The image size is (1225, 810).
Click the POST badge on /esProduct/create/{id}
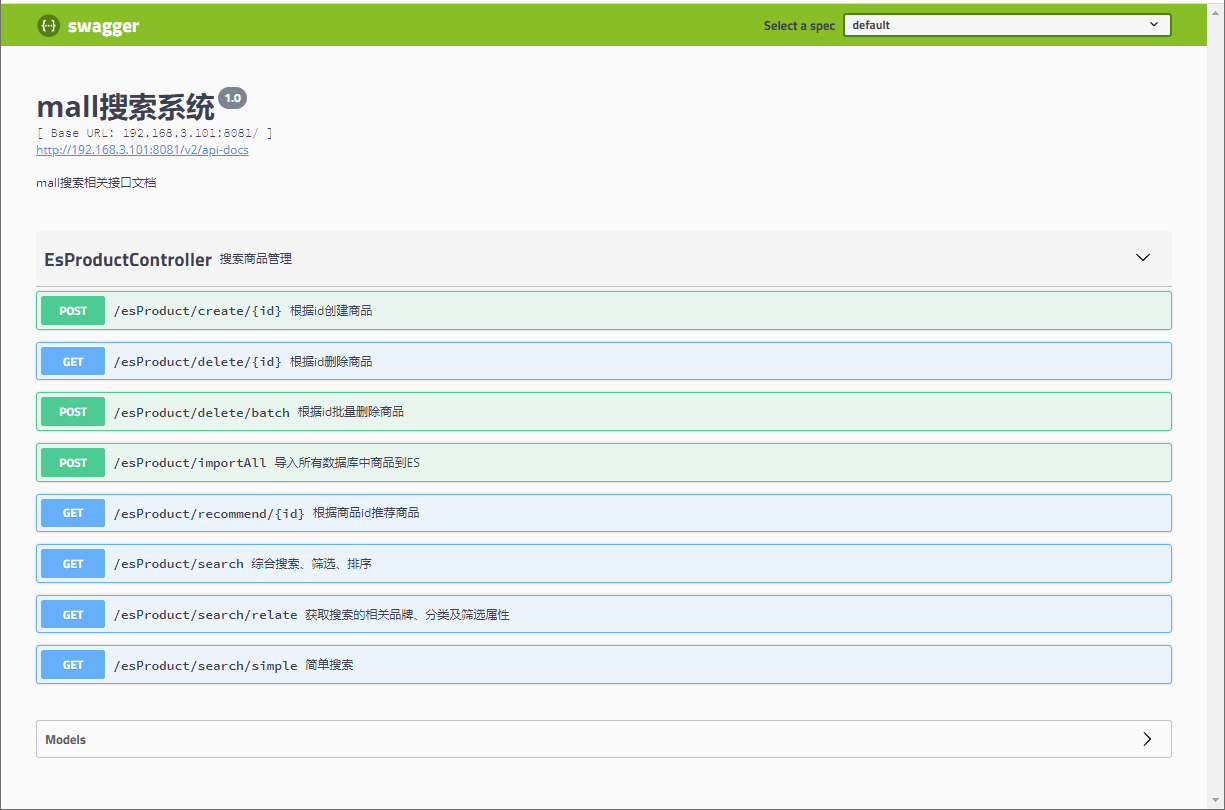(71, 310)
